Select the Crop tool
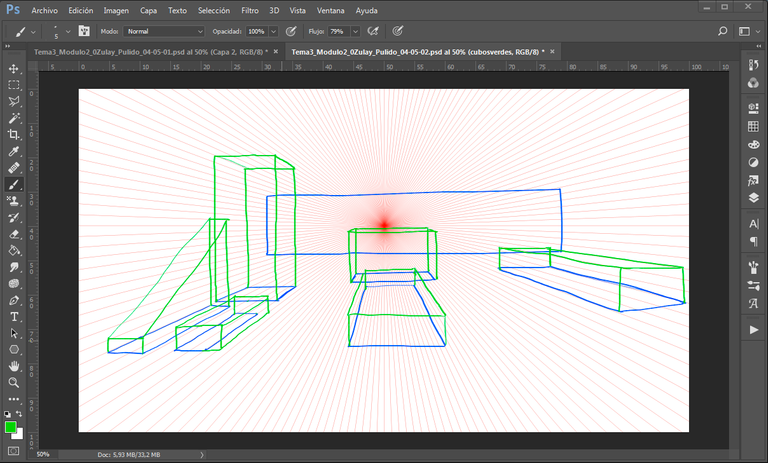Viewport: 768px width, 463px height. point(14,135)
